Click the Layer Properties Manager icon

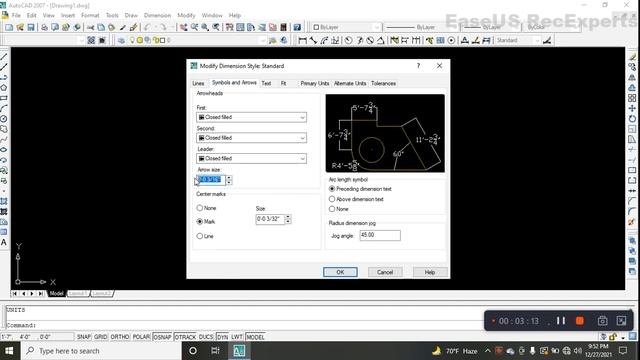point(121,40)
